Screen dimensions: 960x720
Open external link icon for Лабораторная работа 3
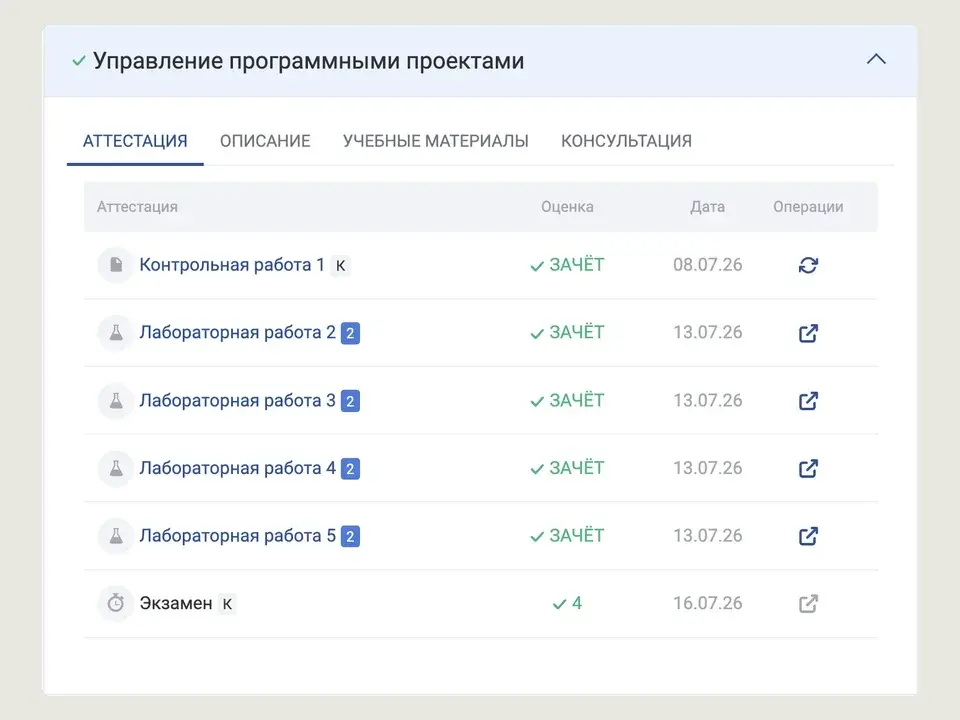pyautogui.click(x=808, y=400)
